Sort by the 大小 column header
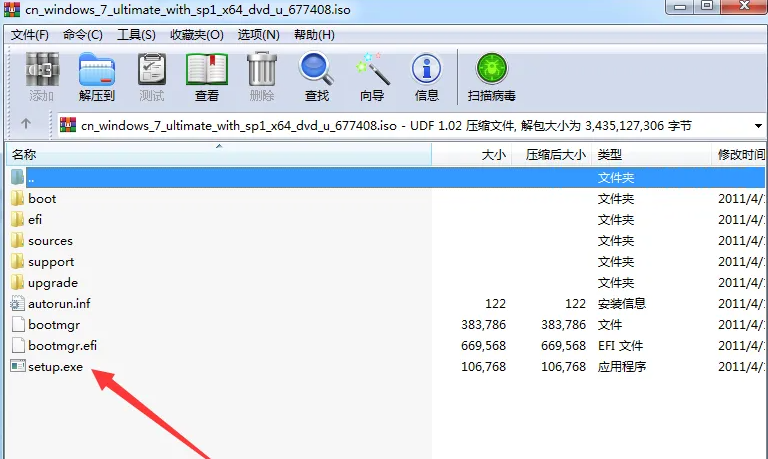Viewport: 768px width, 459px height. coord(472,155)
